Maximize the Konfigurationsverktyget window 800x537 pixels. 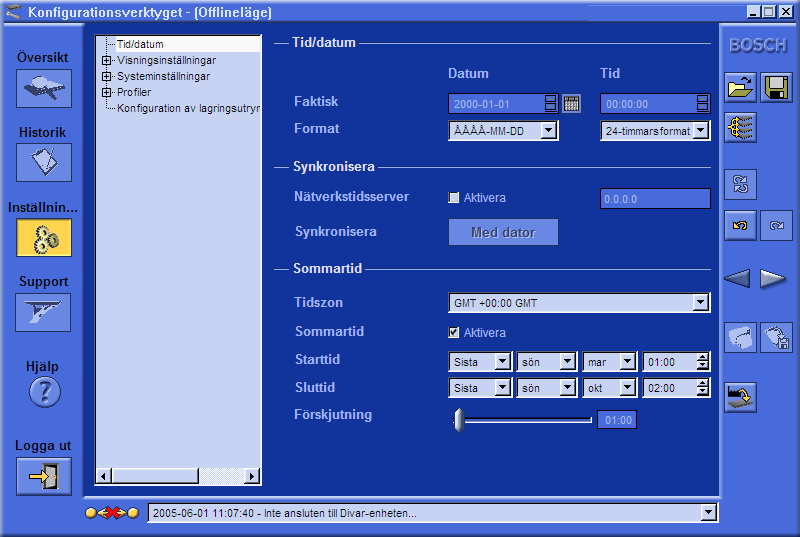pyautogui.click(x=769, y=11)
